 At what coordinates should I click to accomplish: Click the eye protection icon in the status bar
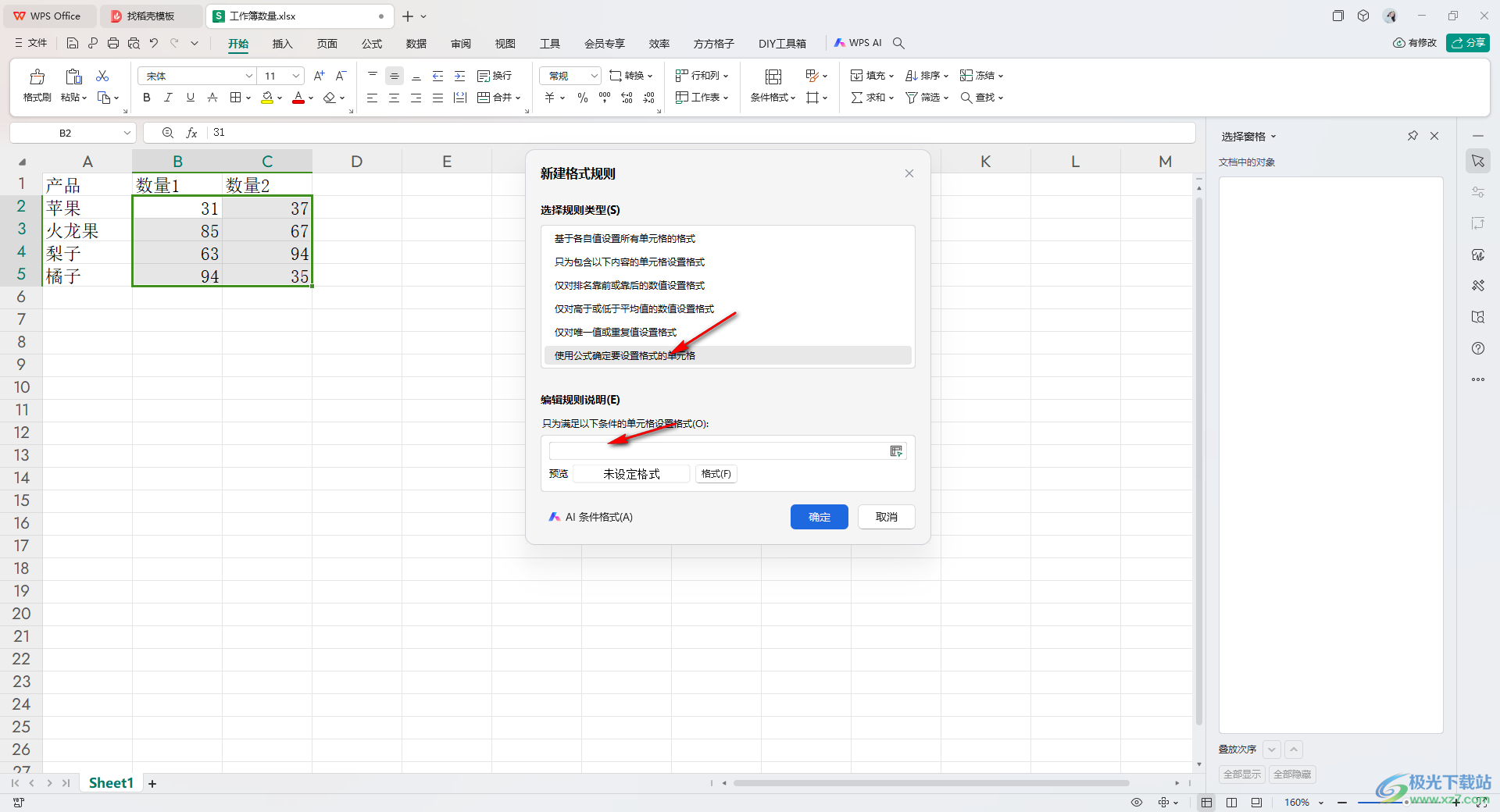tap(1137, 803)
